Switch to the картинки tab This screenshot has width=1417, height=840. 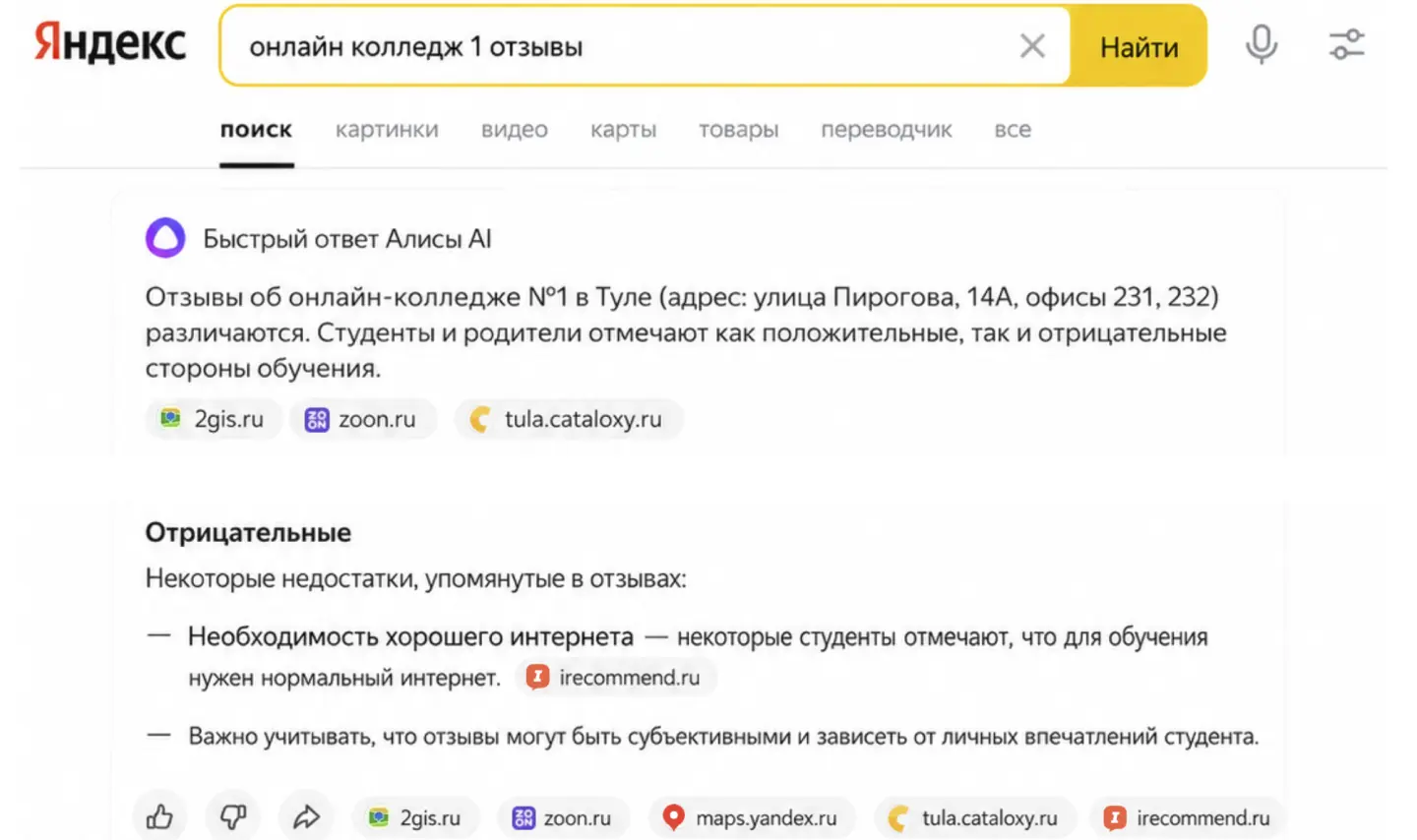tap(387, 130)
